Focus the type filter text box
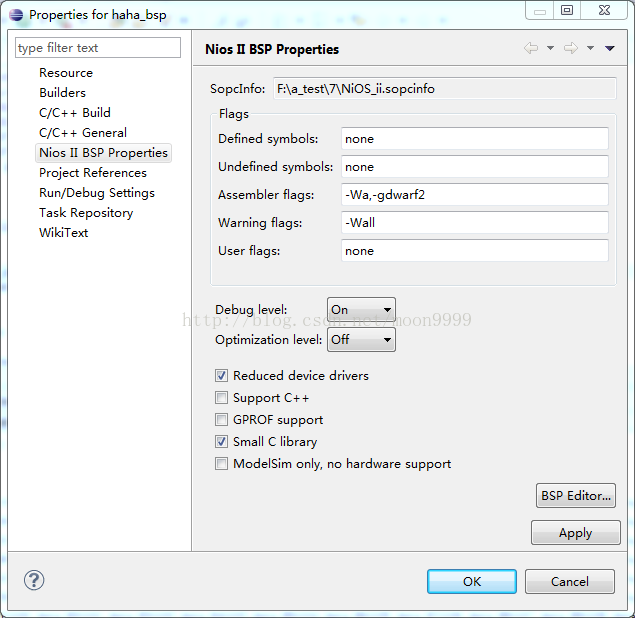This screenshot has width=635, height=618. (98, 48)
